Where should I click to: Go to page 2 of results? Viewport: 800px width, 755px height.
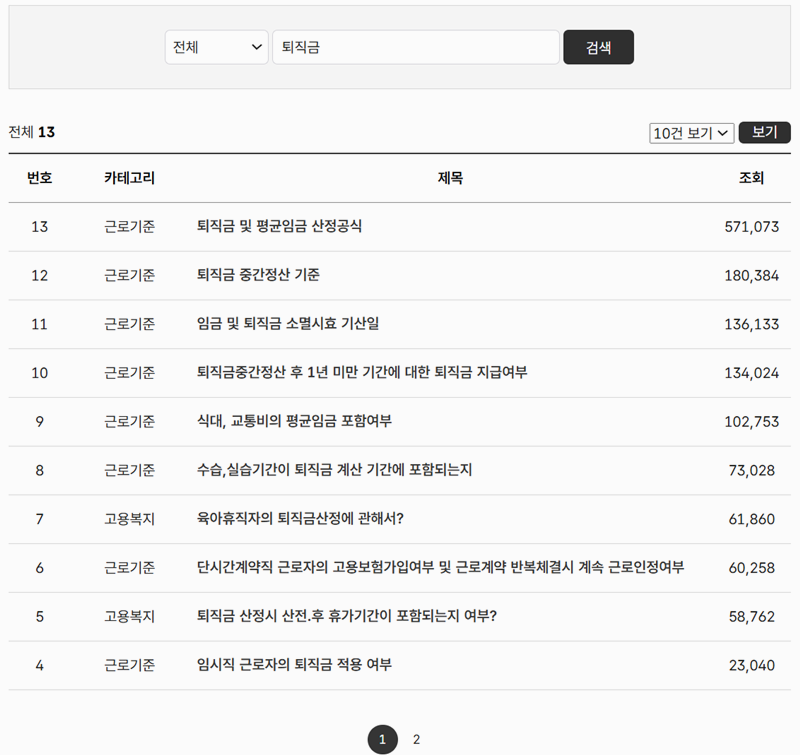coord(416,739)
